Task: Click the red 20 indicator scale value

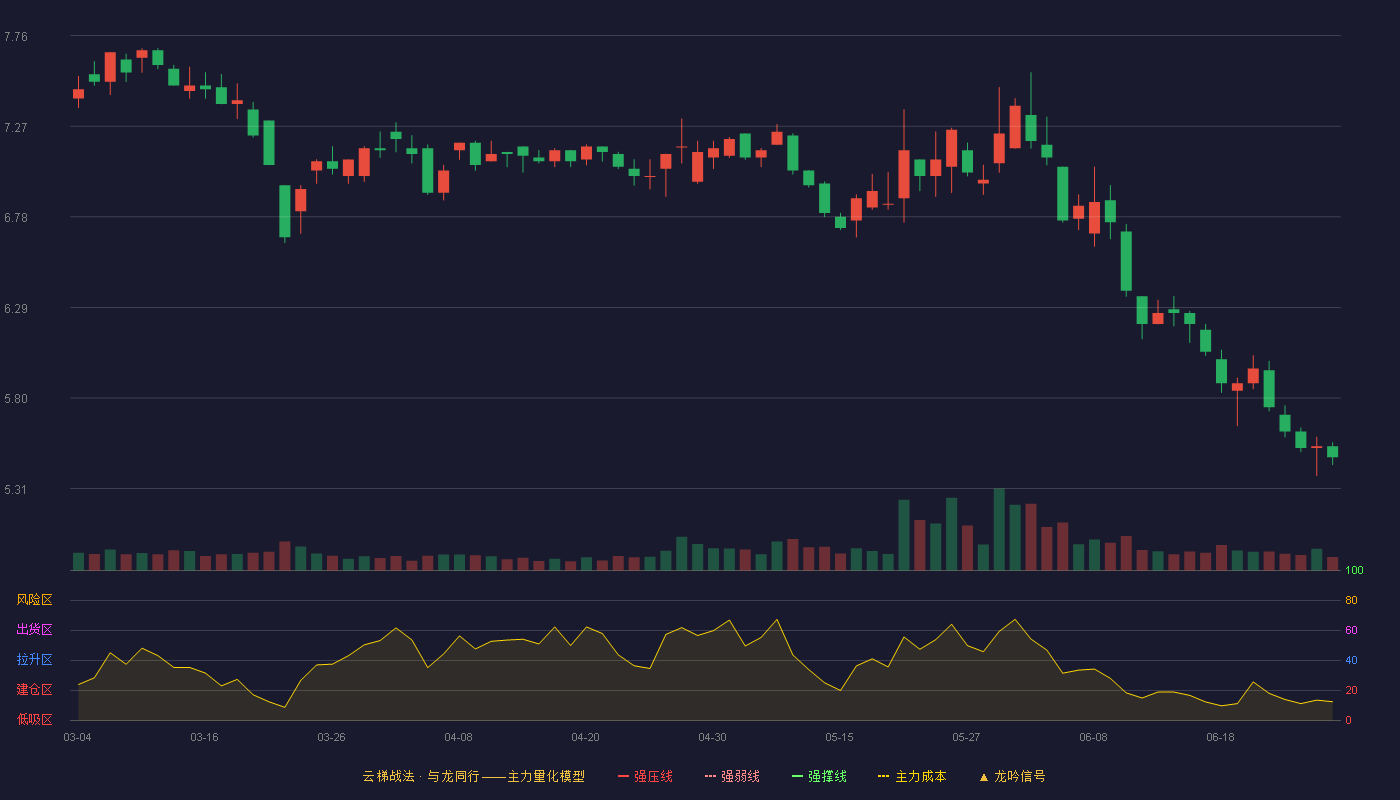Action: (1351, 690)
